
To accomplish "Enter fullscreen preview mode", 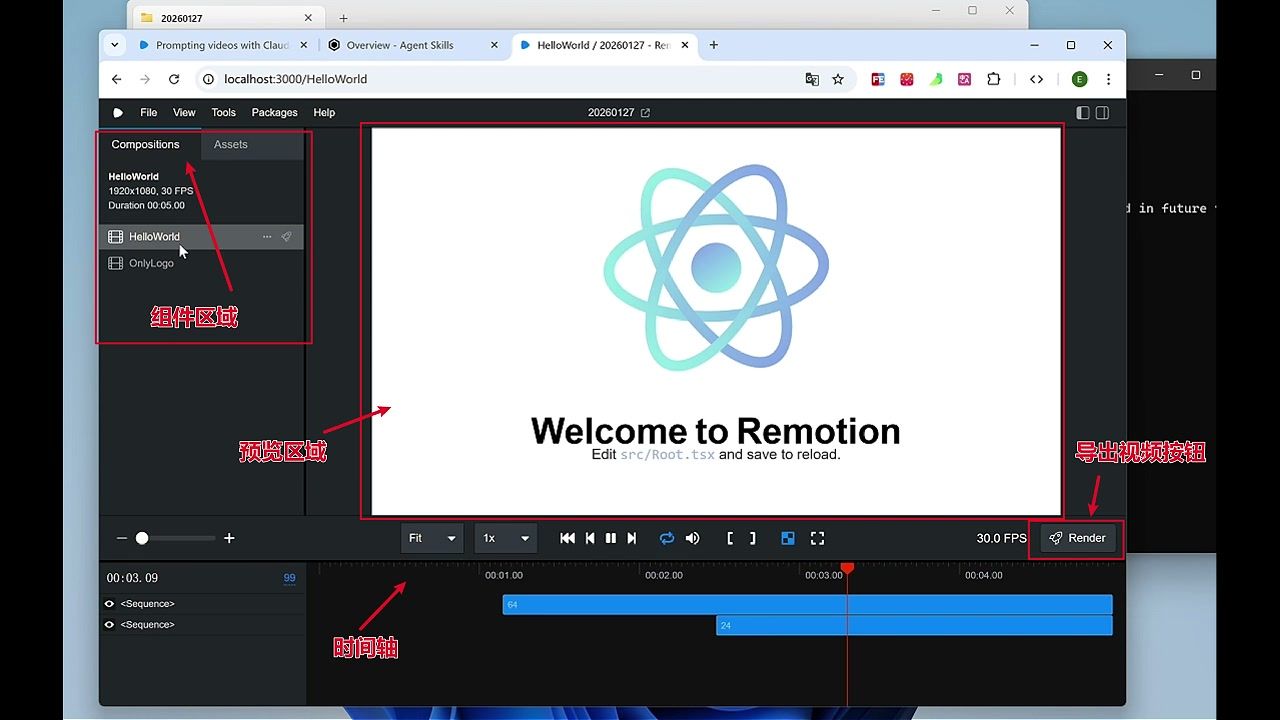I will [x=817, y=538].
